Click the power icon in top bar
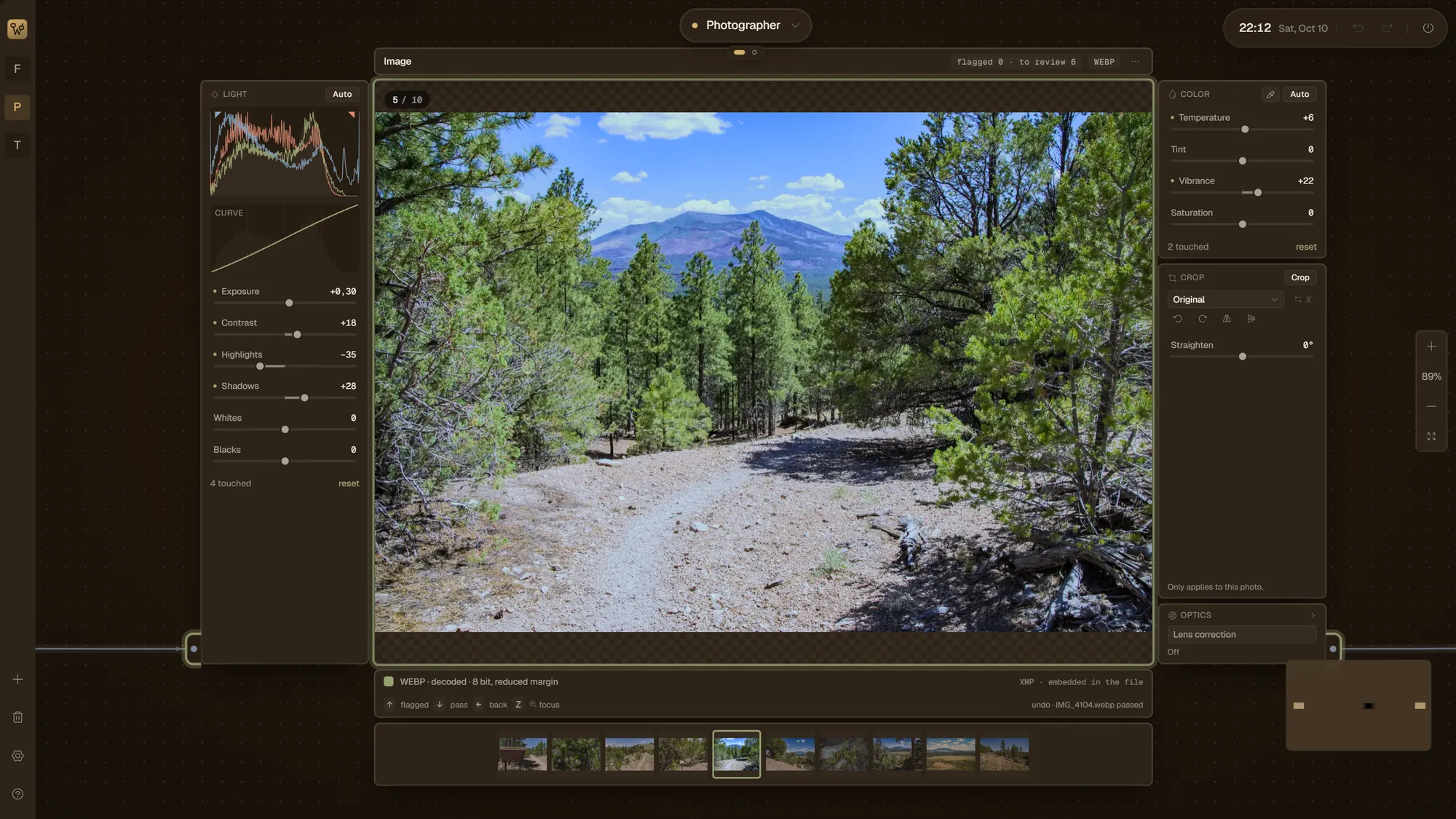This screenshot has width=1456, height=819. coord(1428,28)
